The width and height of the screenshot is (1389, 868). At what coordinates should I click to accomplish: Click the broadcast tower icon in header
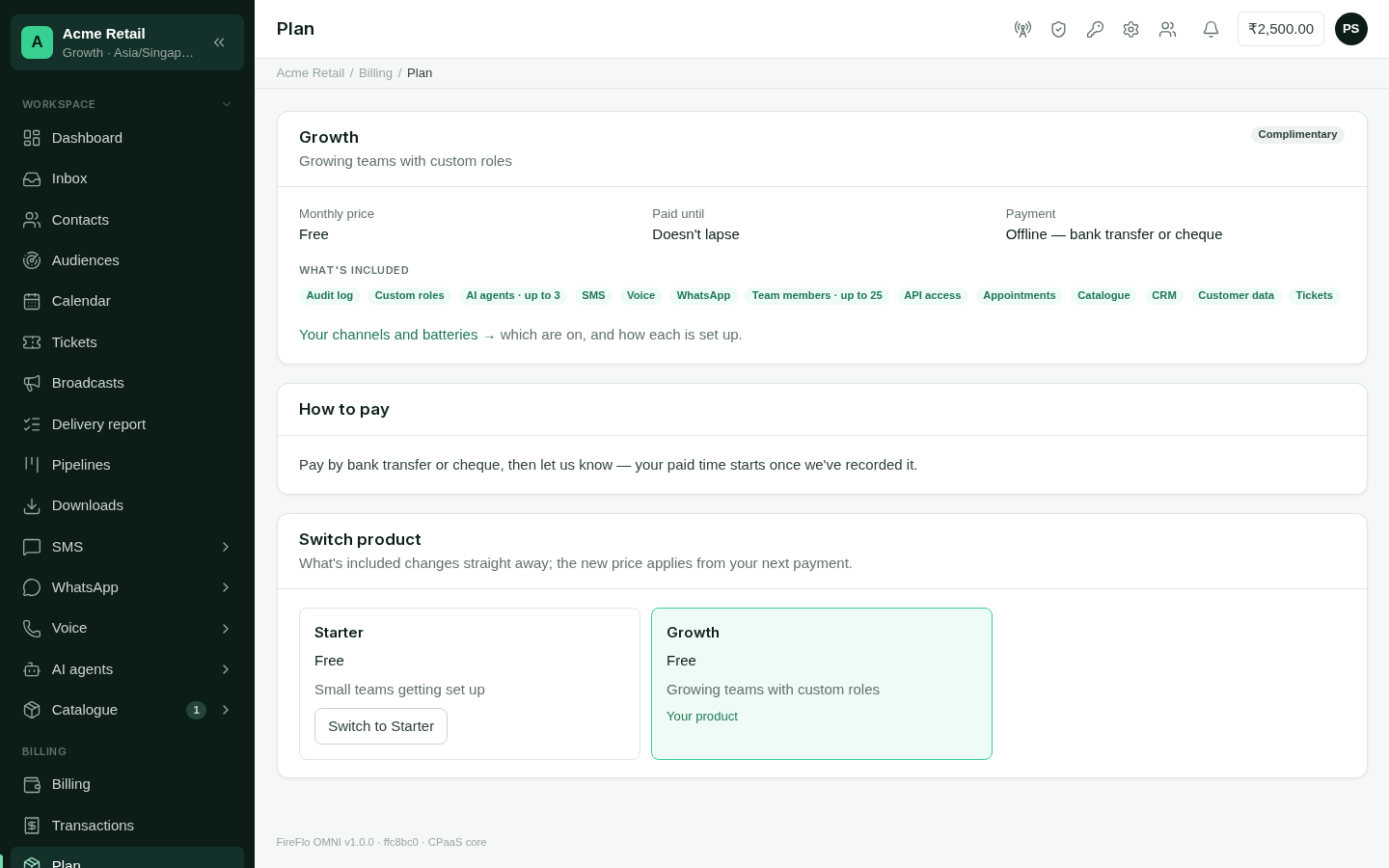[1022, 29]
